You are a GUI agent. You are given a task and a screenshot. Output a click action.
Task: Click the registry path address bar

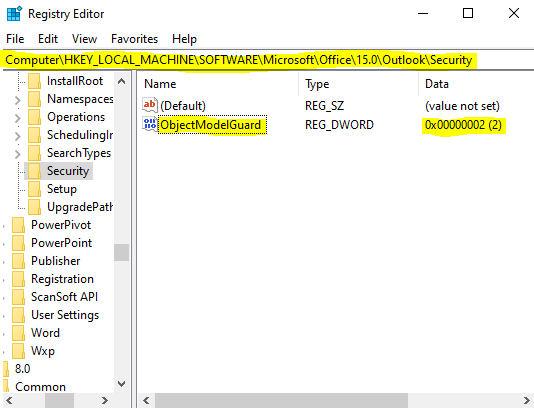(267, 60)
